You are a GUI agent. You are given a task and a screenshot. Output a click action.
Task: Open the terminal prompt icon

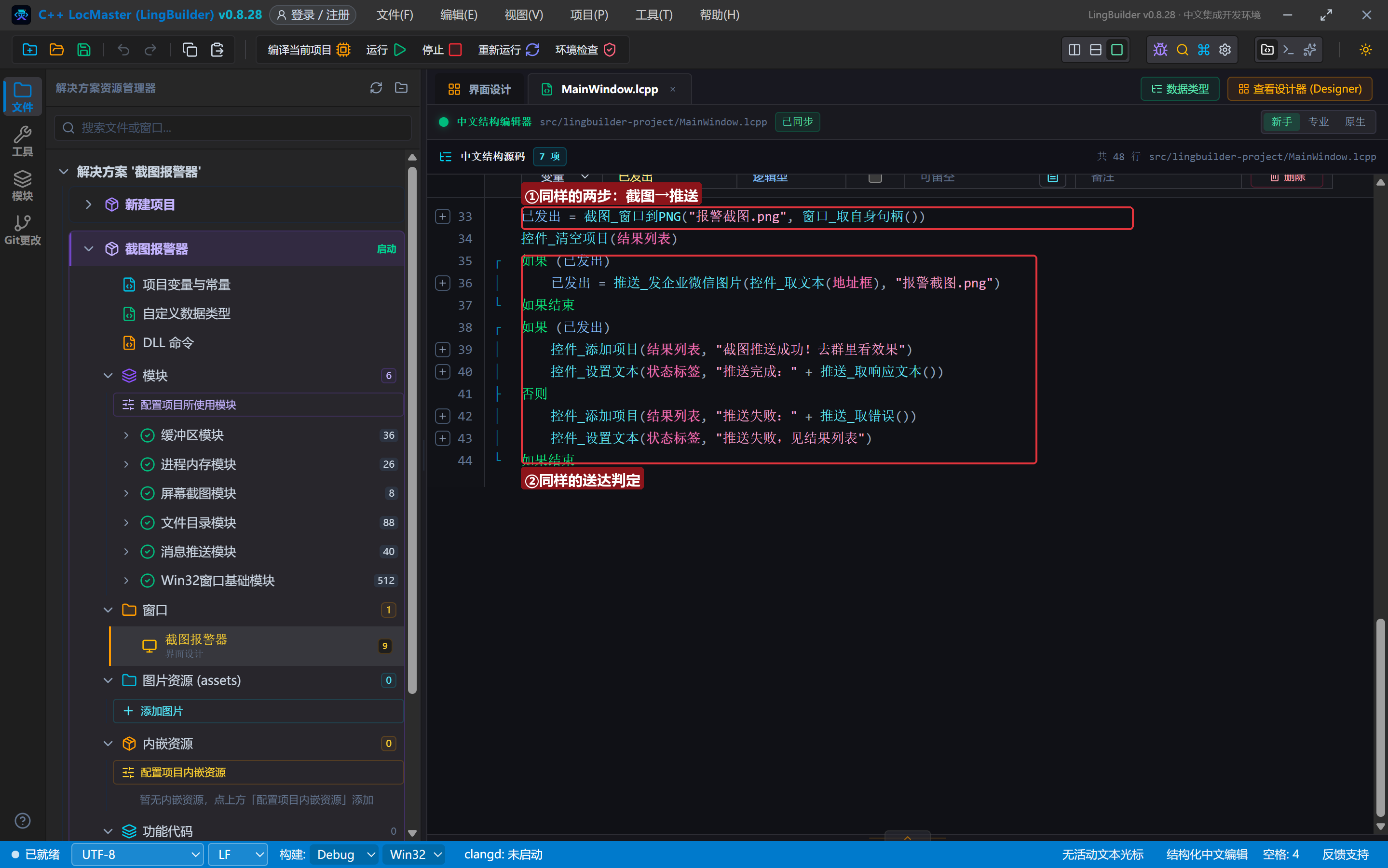point(1289,50)
